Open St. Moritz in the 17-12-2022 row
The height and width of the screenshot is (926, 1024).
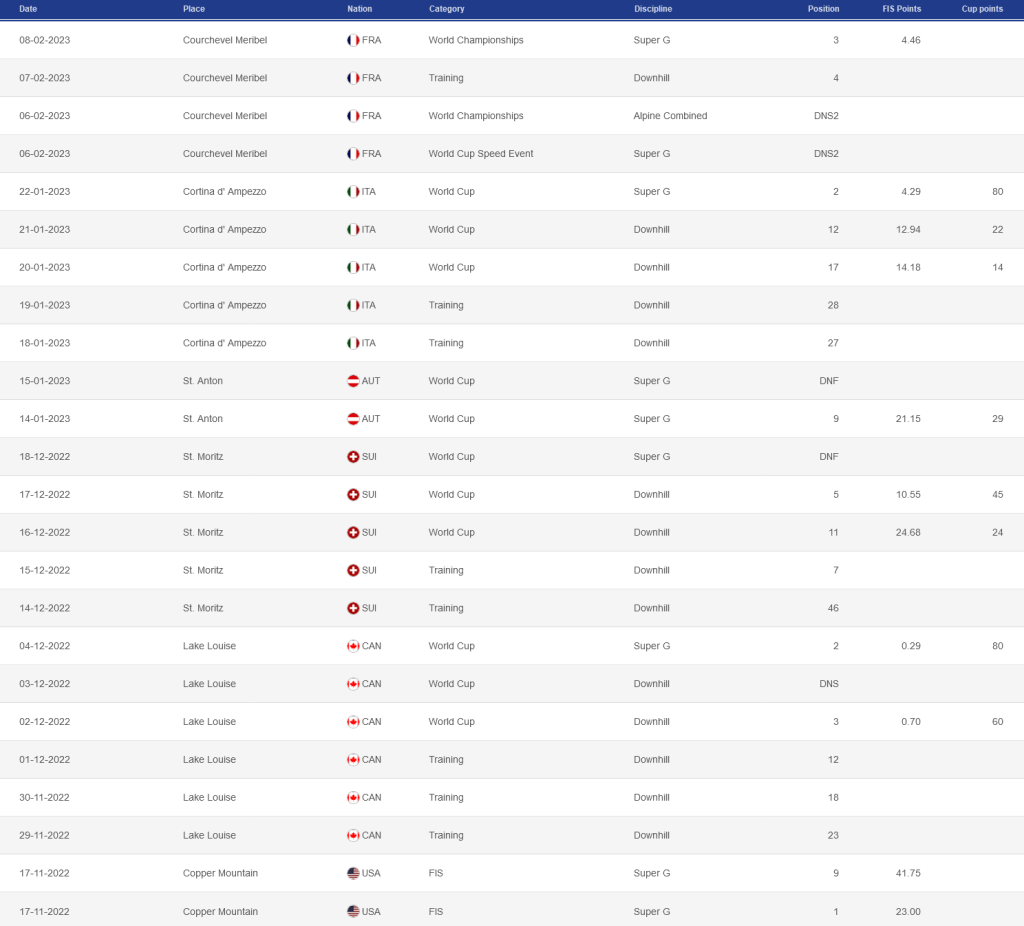point(203,494)
